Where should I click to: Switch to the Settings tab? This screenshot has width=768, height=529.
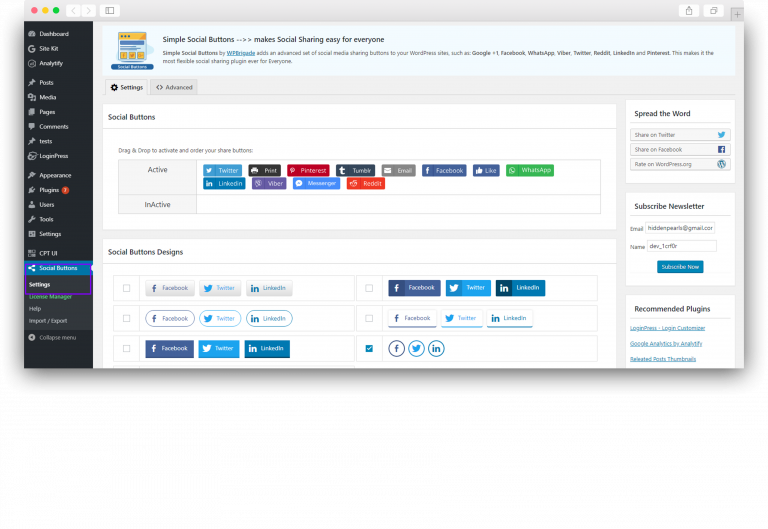[126, 87]
